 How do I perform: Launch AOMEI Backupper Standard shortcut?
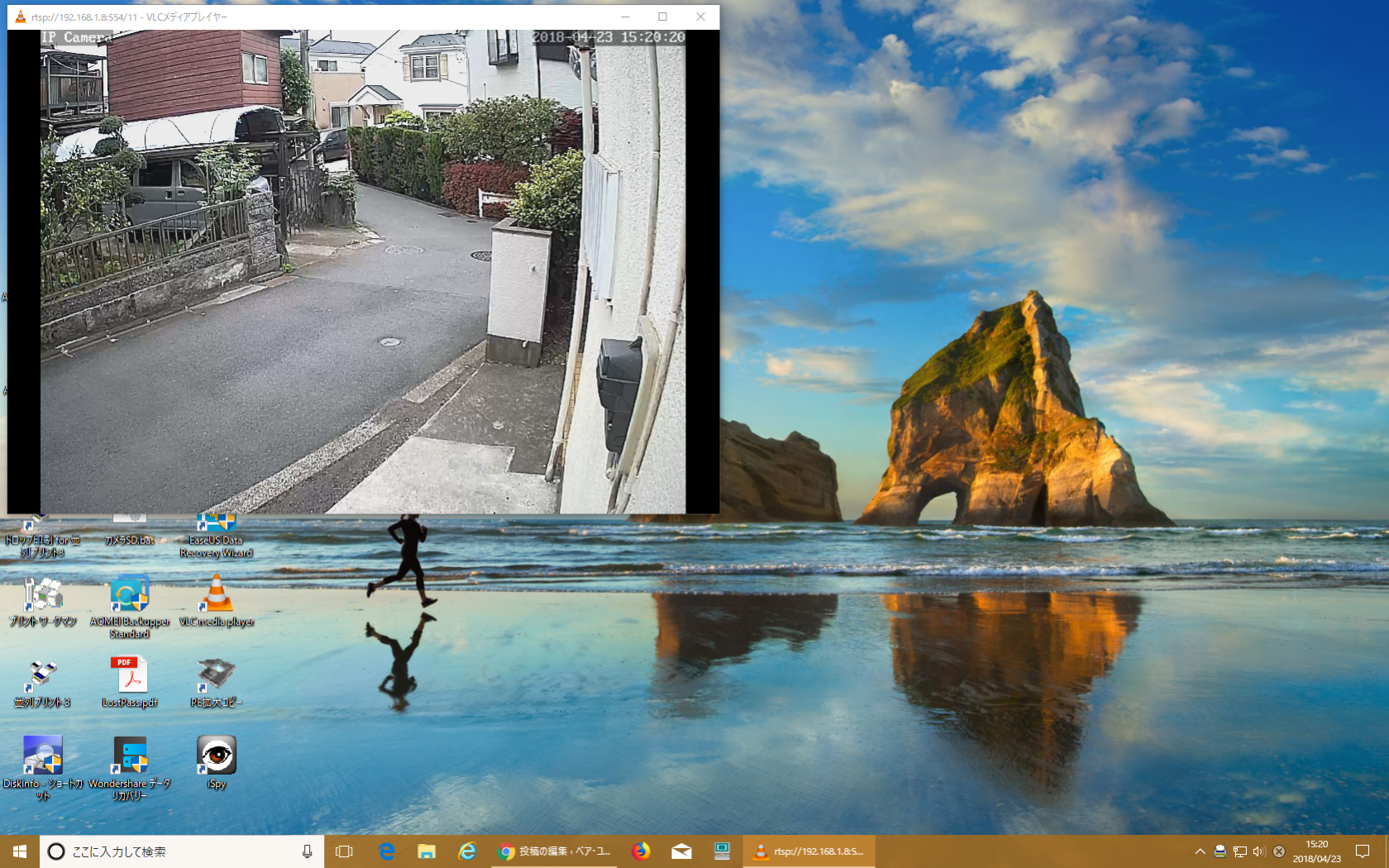130,595
